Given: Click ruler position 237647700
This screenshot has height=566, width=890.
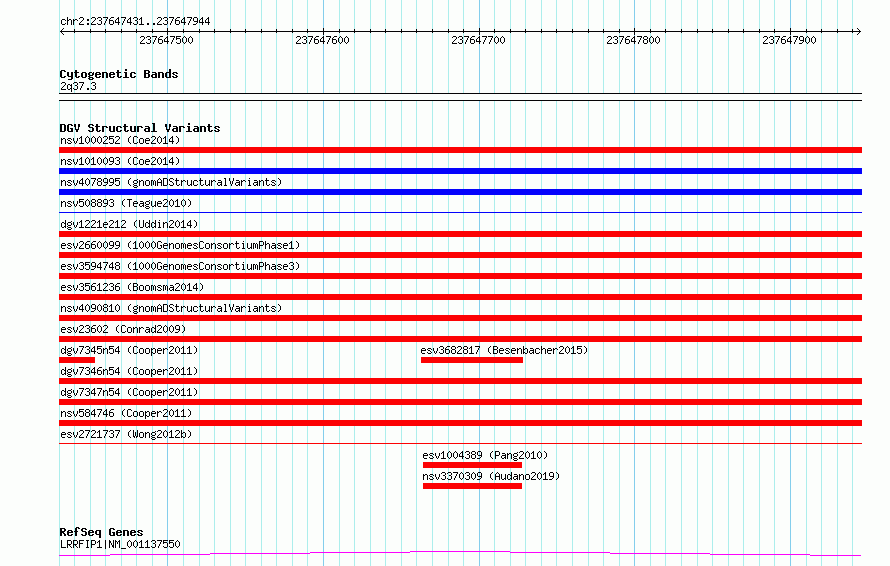Looking at the screenshot, I should (x=478, y=40).
